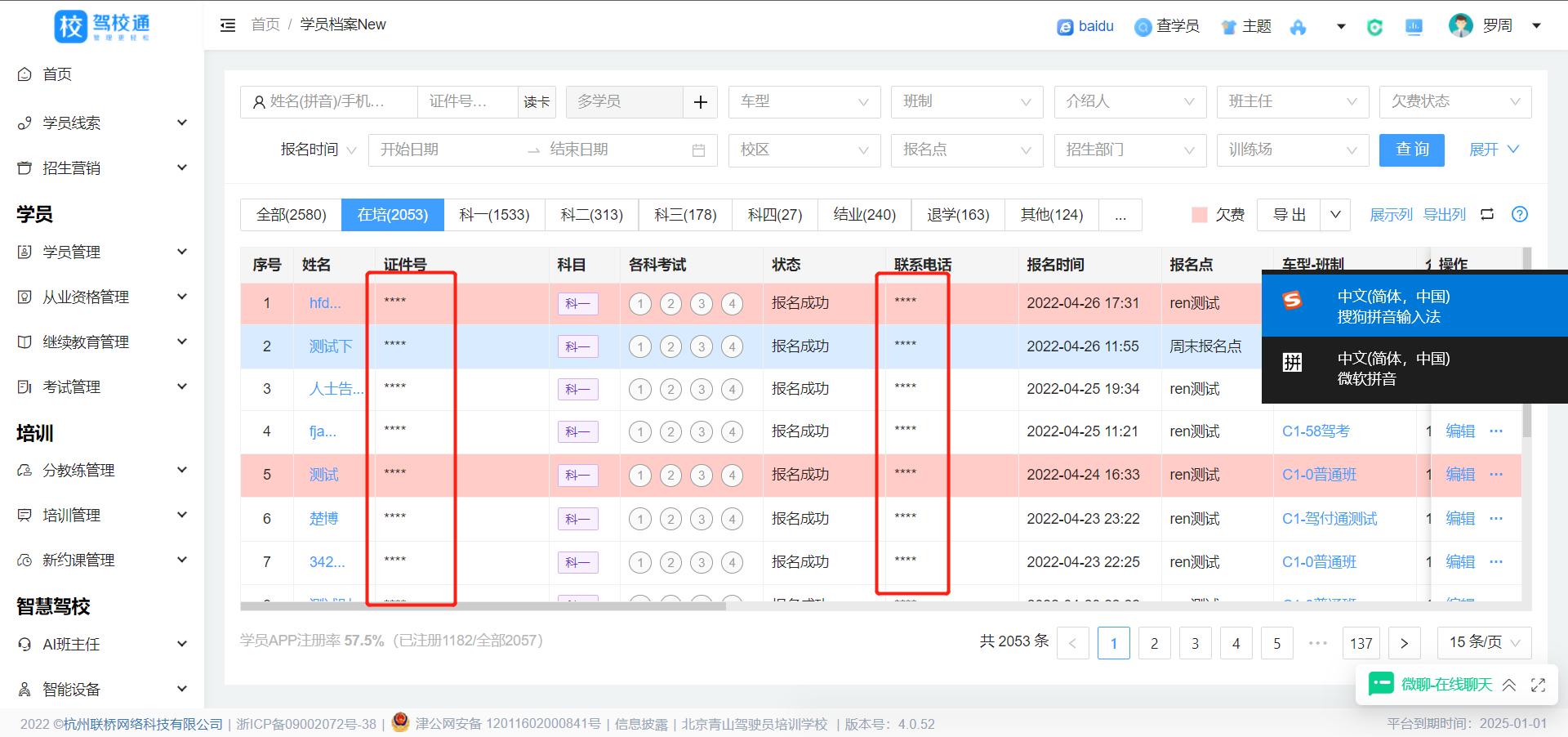Viewport: 1568px width, 737px height.
Task: Open the 班主任 dropdown
Action: (1293, 102)
